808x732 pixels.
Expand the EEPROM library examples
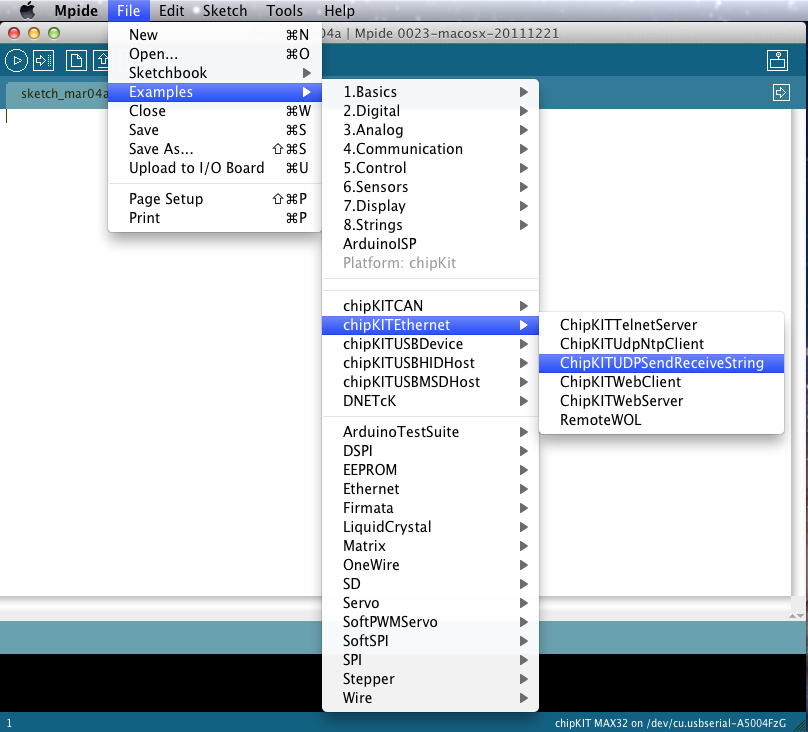click(x=430, y=470)
